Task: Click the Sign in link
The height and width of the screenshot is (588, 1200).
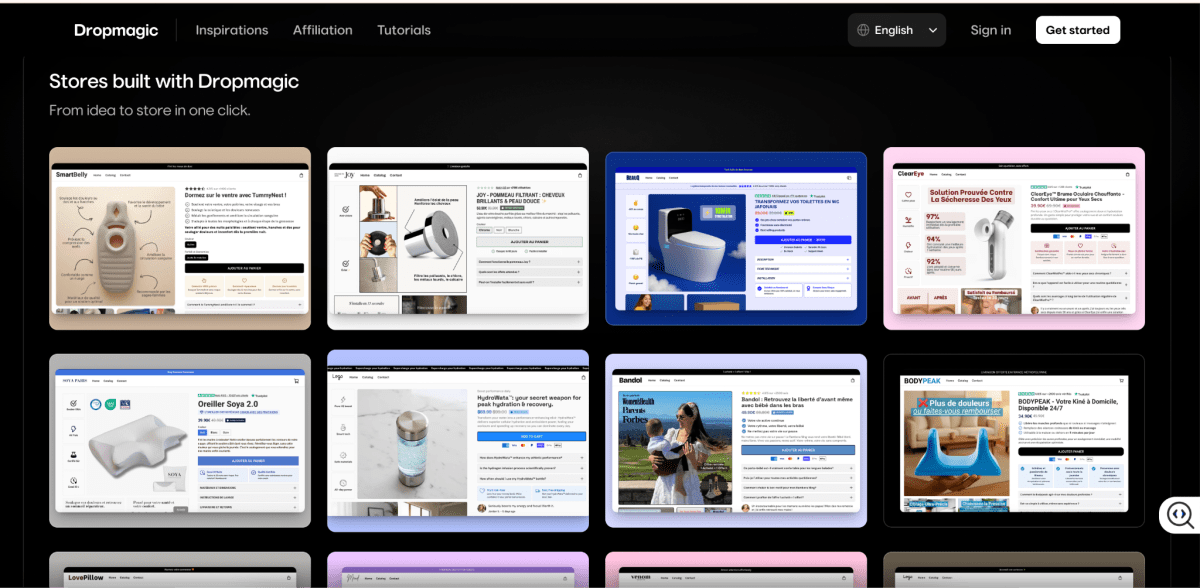Action: [x=990, y=30]
